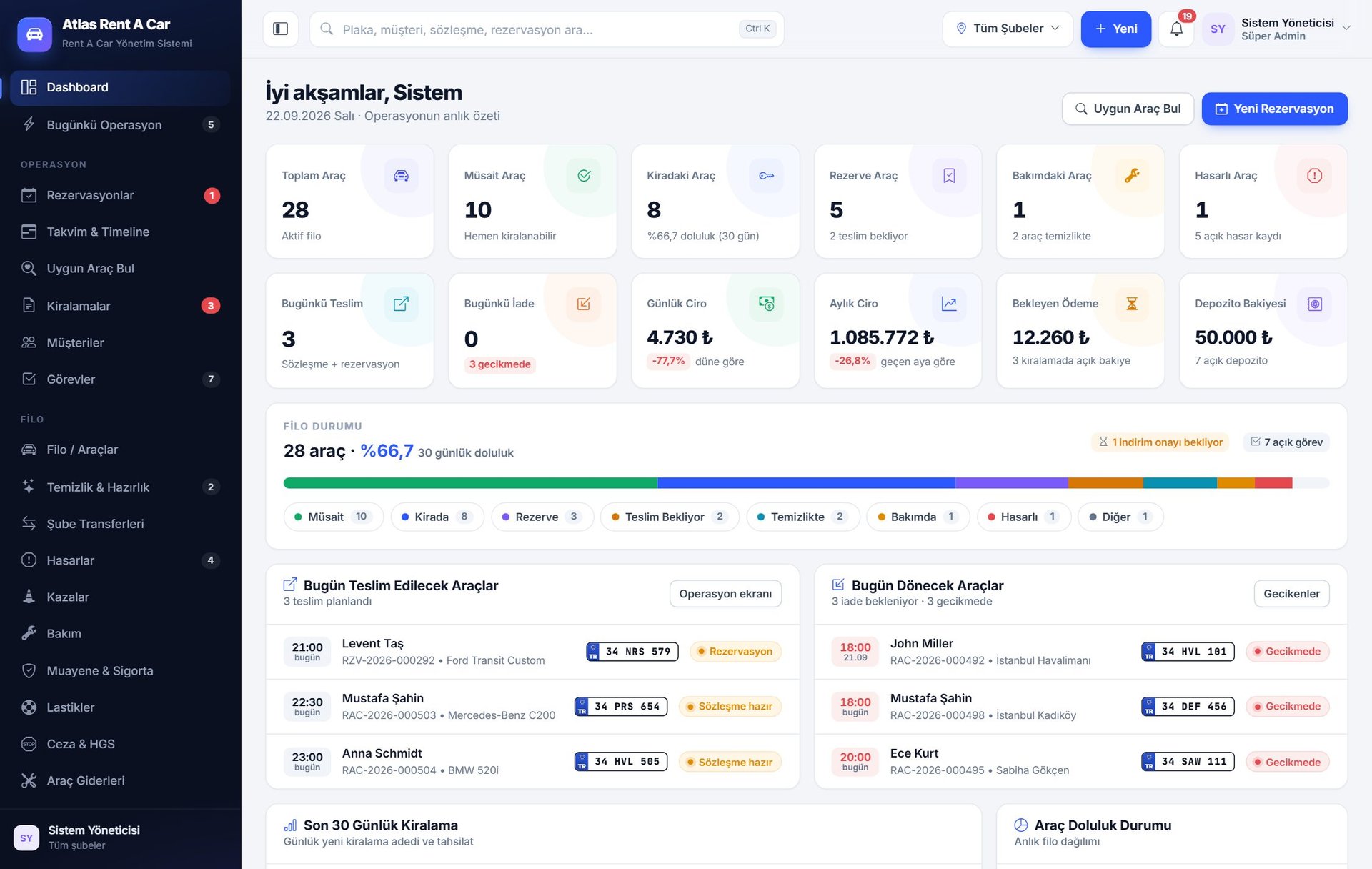Click the SY avatar in the sidebar footer

pyautogui.click(x=26, y=838)
